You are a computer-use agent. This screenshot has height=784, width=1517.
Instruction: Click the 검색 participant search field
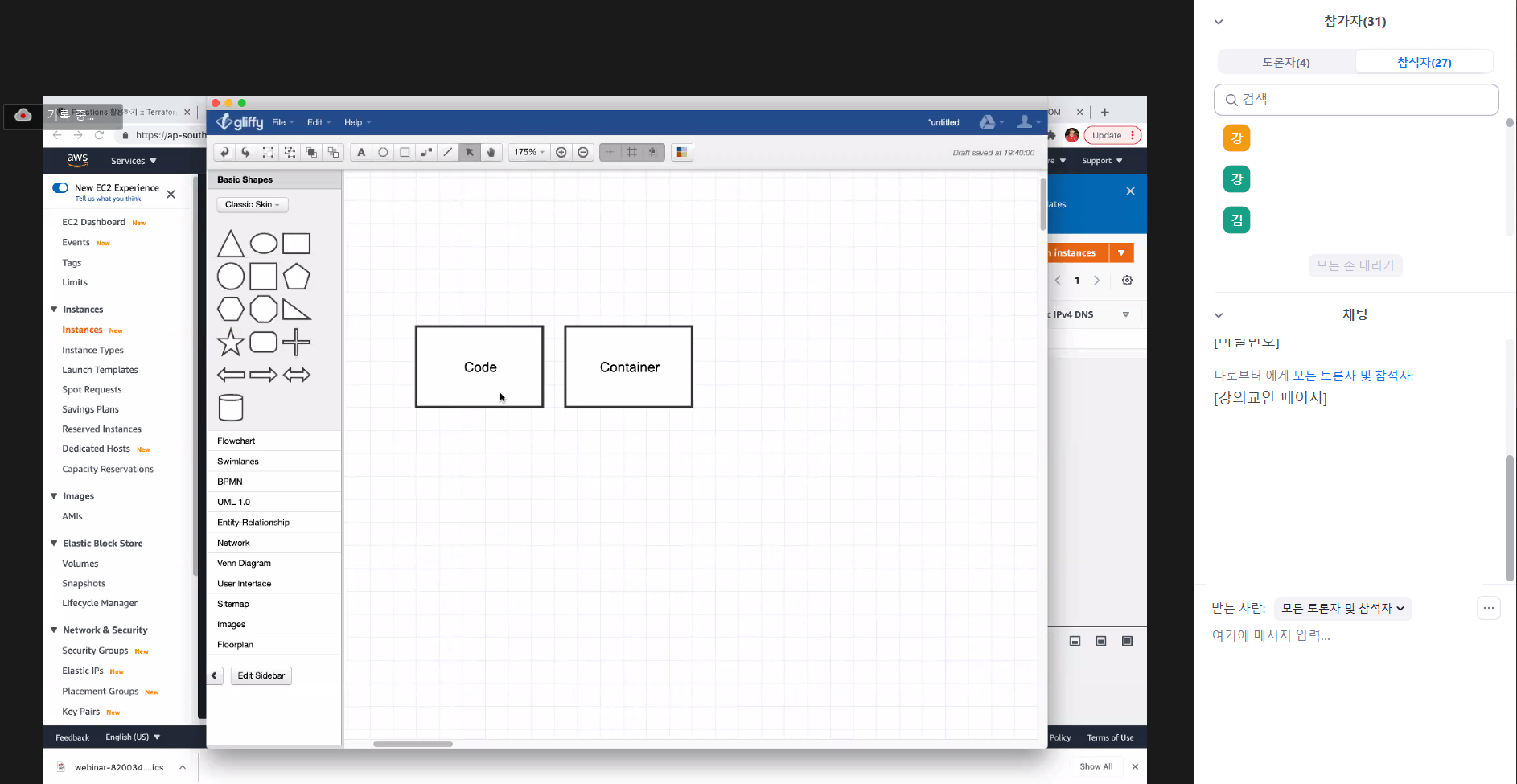point(1356,100)
